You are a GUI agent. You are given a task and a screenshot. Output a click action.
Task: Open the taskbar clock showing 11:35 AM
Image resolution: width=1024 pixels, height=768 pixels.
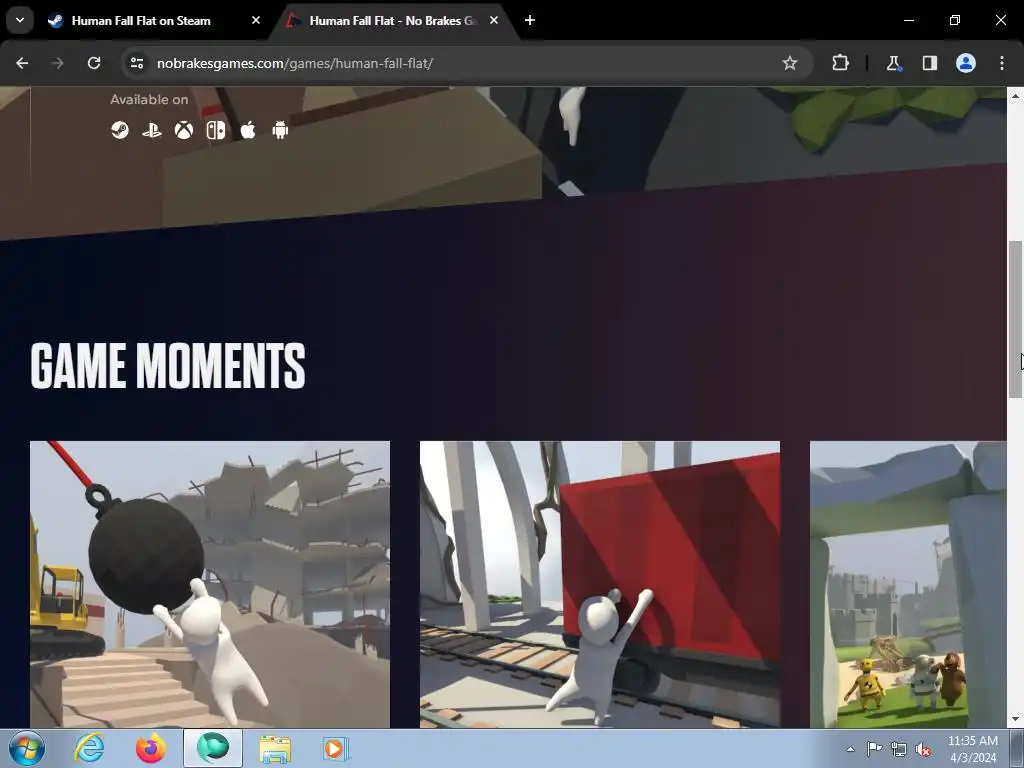[973, 749]
